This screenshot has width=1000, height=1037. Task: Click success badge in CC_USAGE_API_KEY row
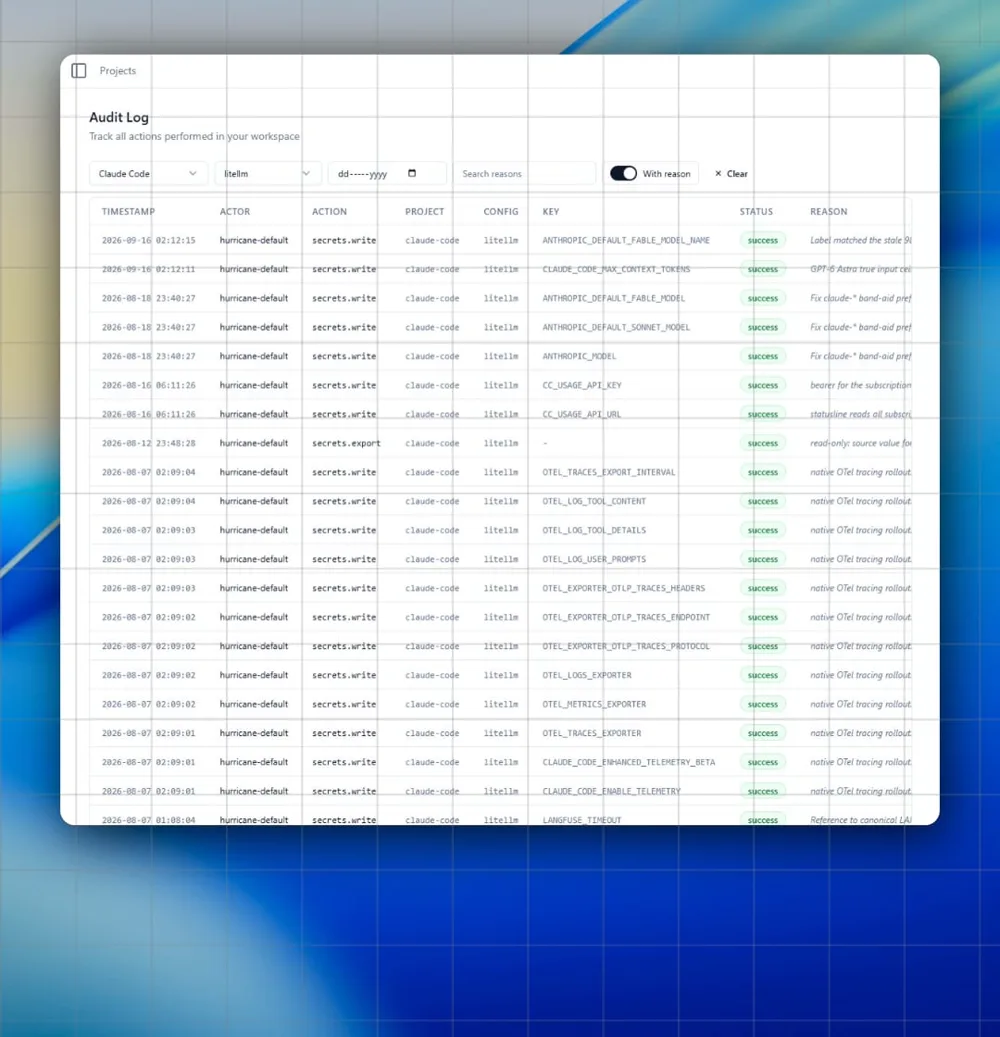coord(763,385)
